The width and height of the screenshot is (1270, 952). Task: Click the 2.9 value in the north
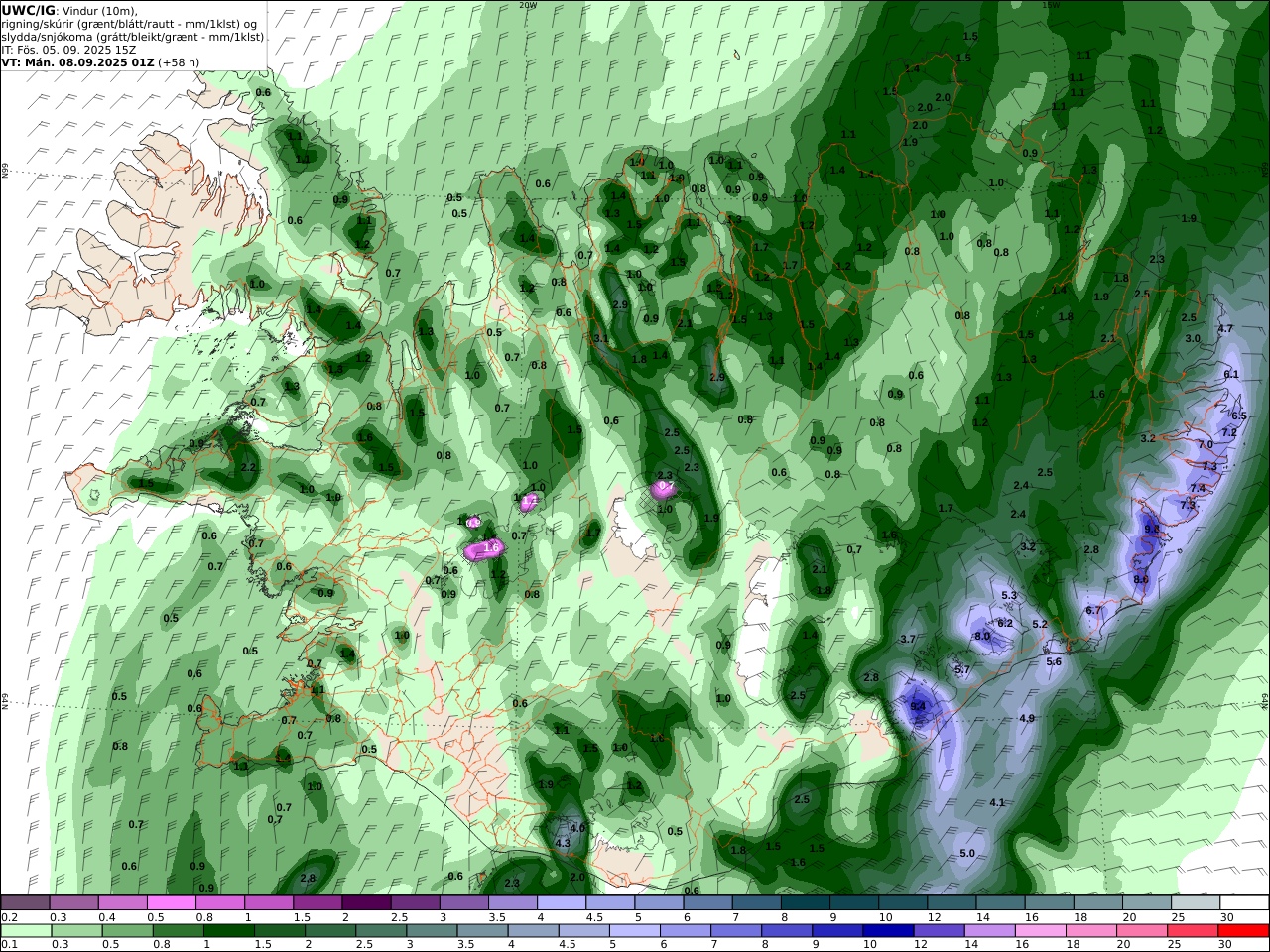(621, 304)
